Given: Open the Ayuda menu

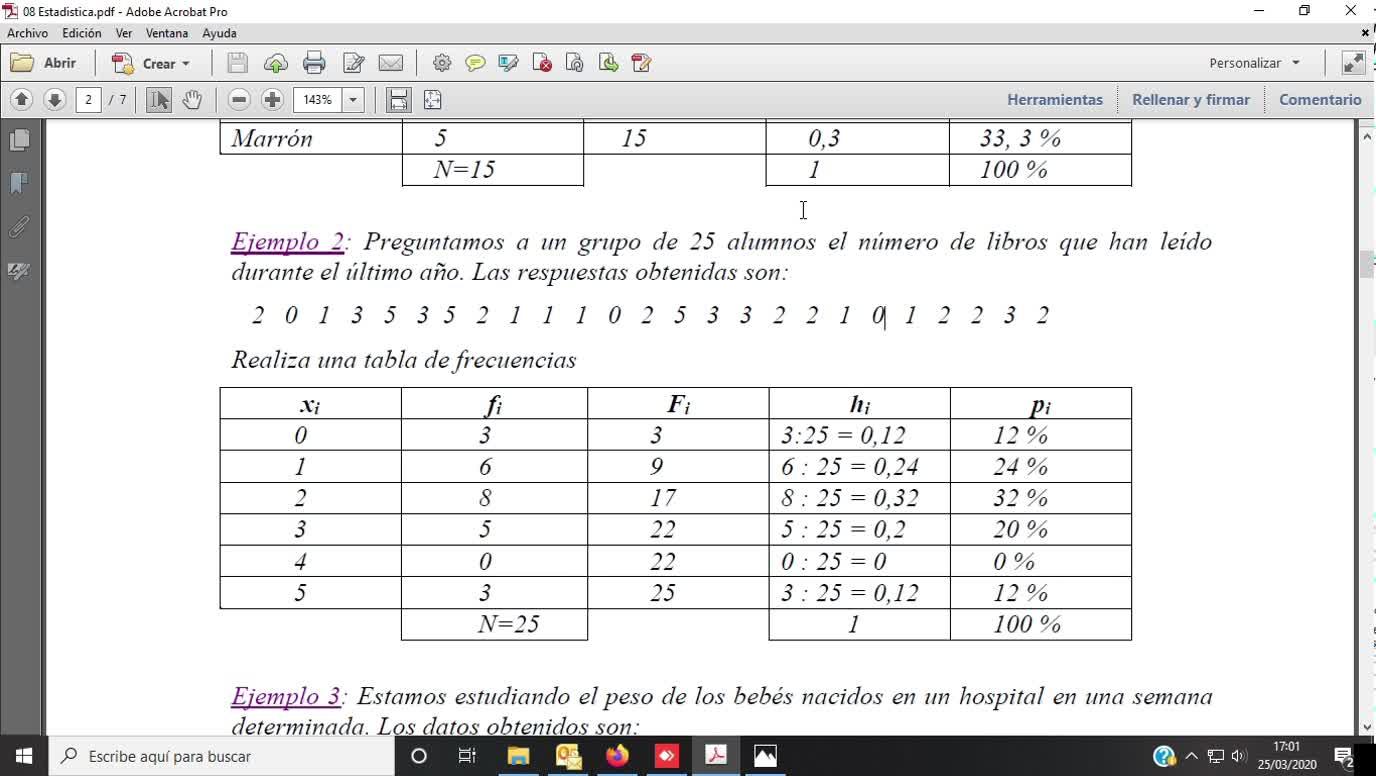Looking at the screenshot, I should tap(219, 33).
